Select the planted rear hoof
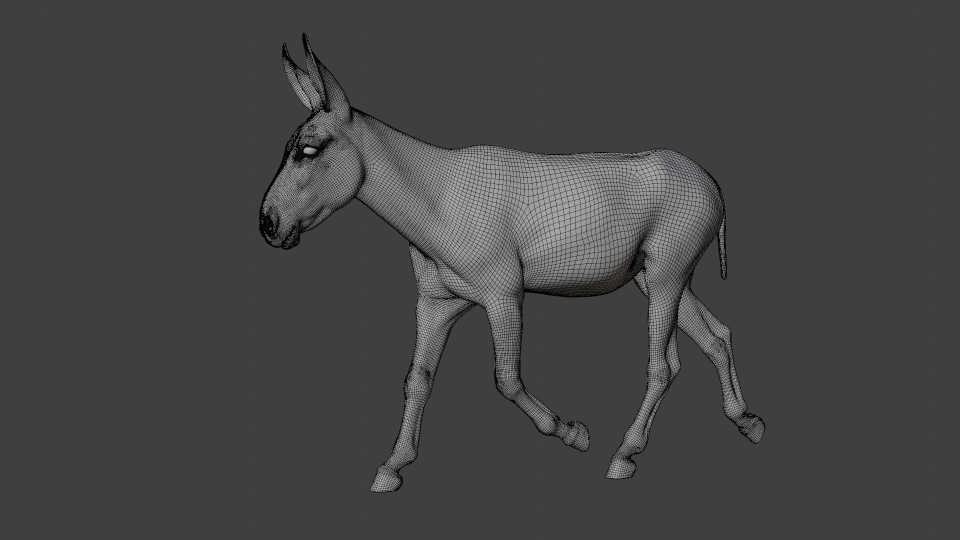Viewport: 960px width, 540px height. click(x=625, y=467)
